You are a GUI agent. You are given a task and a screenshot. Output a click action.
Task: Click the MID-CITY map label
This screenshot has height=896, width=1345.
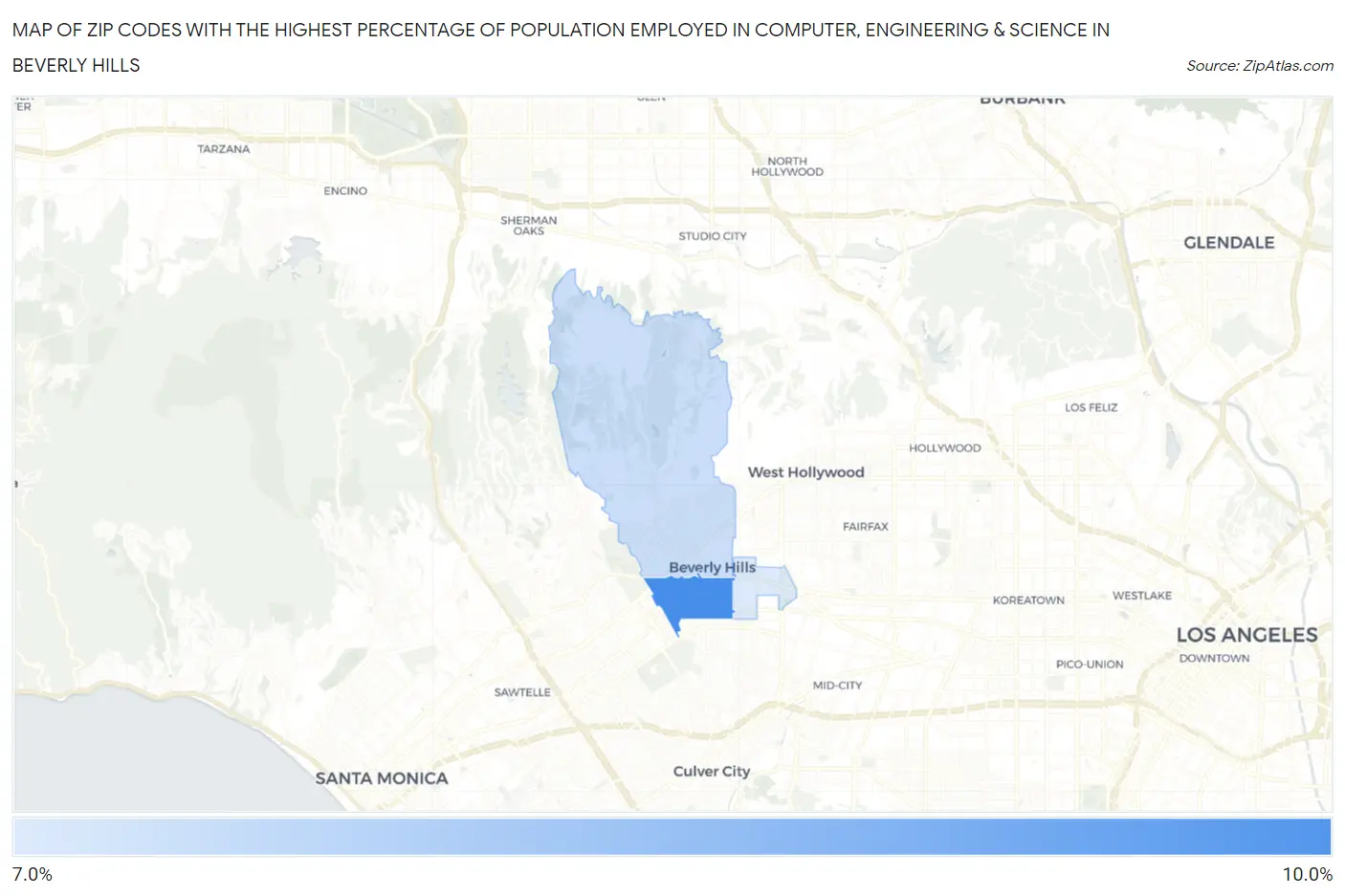pyautogui.click(x=837, y=686)
